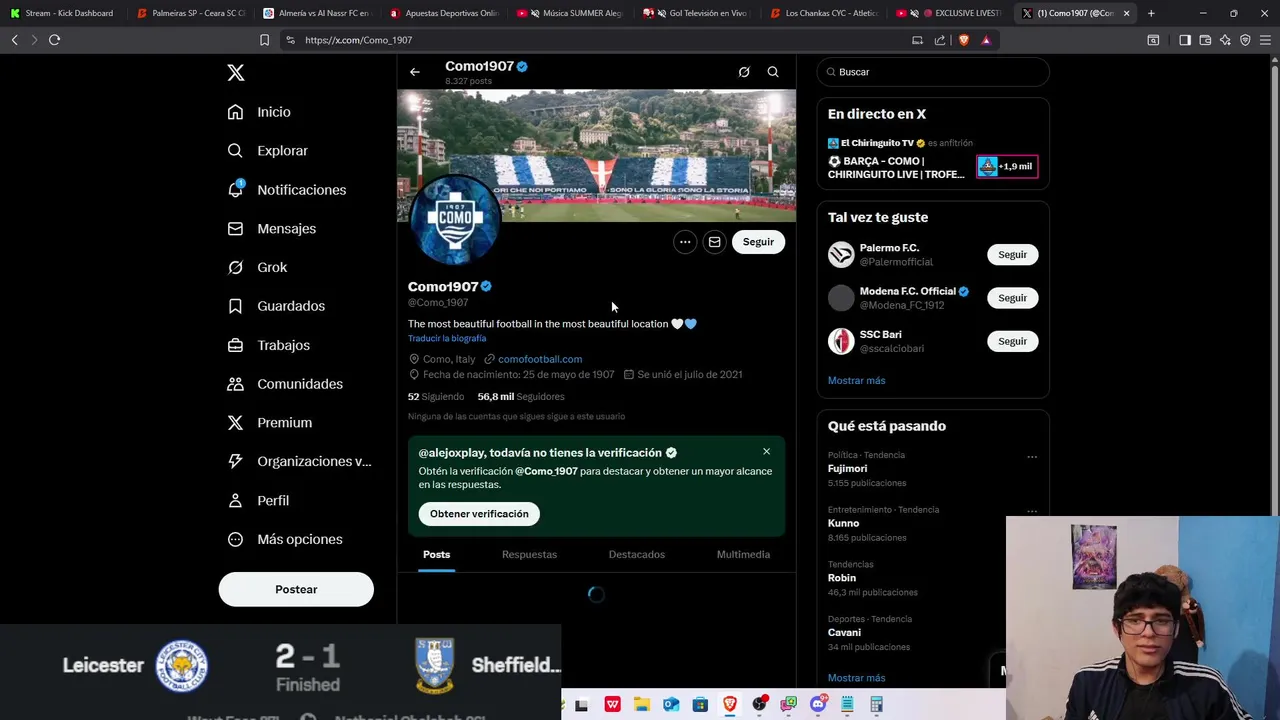Click Grok profile summary icon
Screen dimensions: 1280x720
click(x=744, y=72)
